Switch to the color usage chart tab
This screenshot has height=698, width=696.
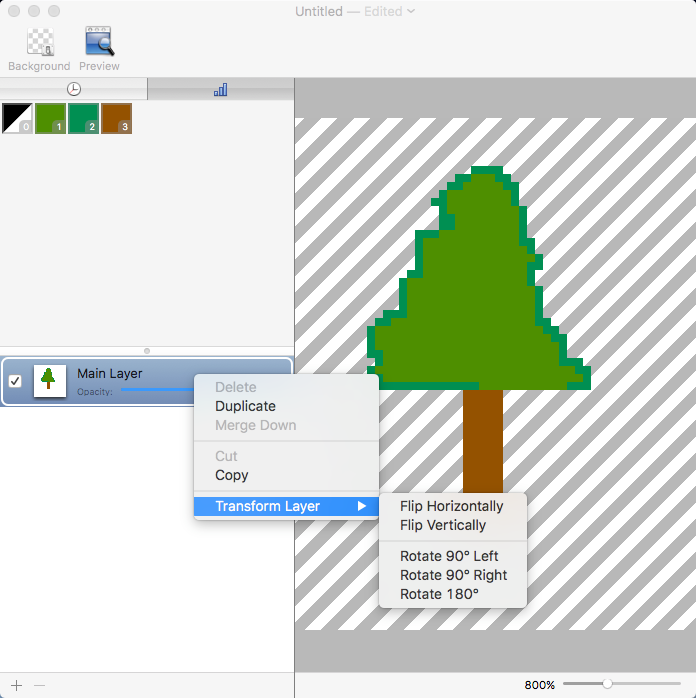click(x=220, y=89)
